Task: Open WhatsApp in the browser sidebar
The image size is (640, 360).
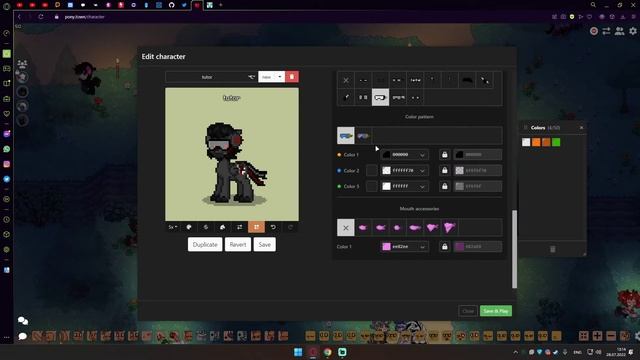Action: (7, 149)
